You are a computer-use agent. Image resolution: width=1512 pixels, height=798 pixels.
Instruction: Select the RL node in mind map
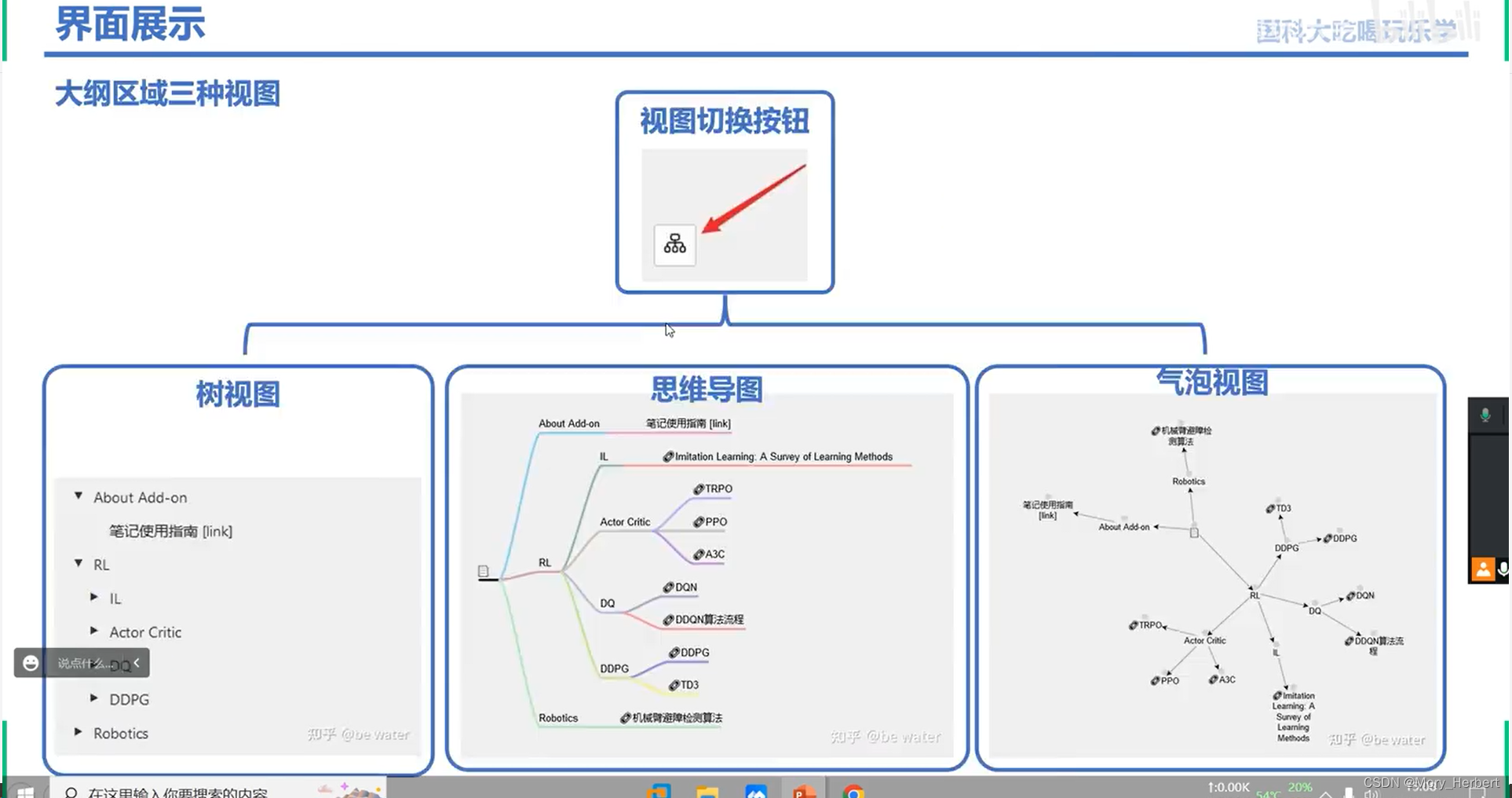pos(545,562)
